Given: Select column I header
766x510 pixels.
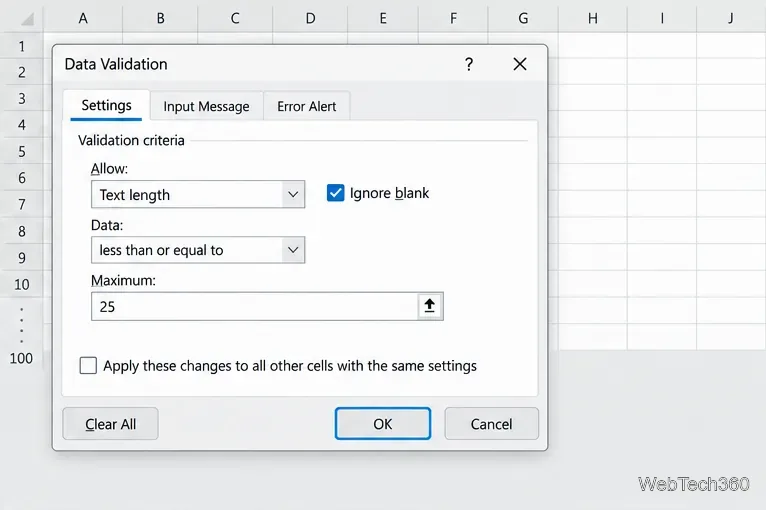Looking at the screenshot, I should (x=662, y=19).
